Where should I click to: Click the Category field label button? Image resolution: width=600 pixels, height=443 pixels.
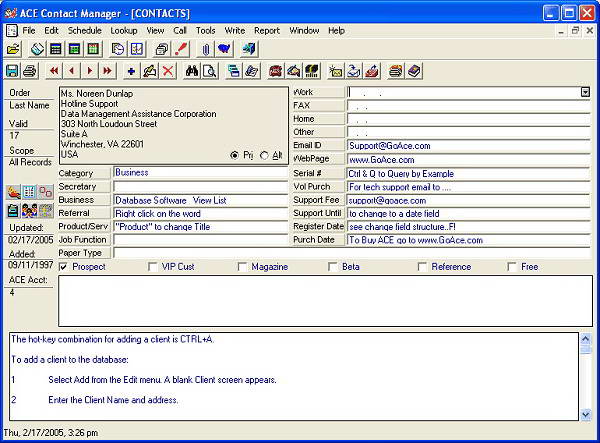tap(84, 172)
